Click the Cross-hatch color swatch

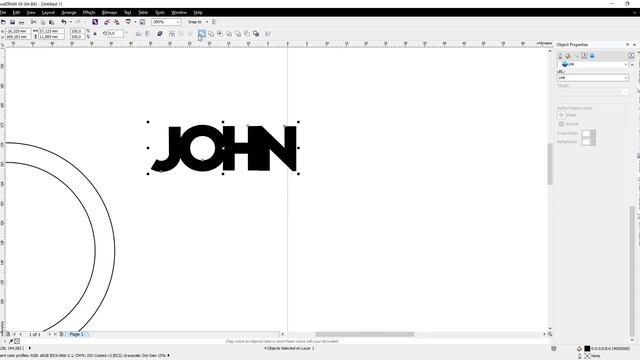pos(588,133)
